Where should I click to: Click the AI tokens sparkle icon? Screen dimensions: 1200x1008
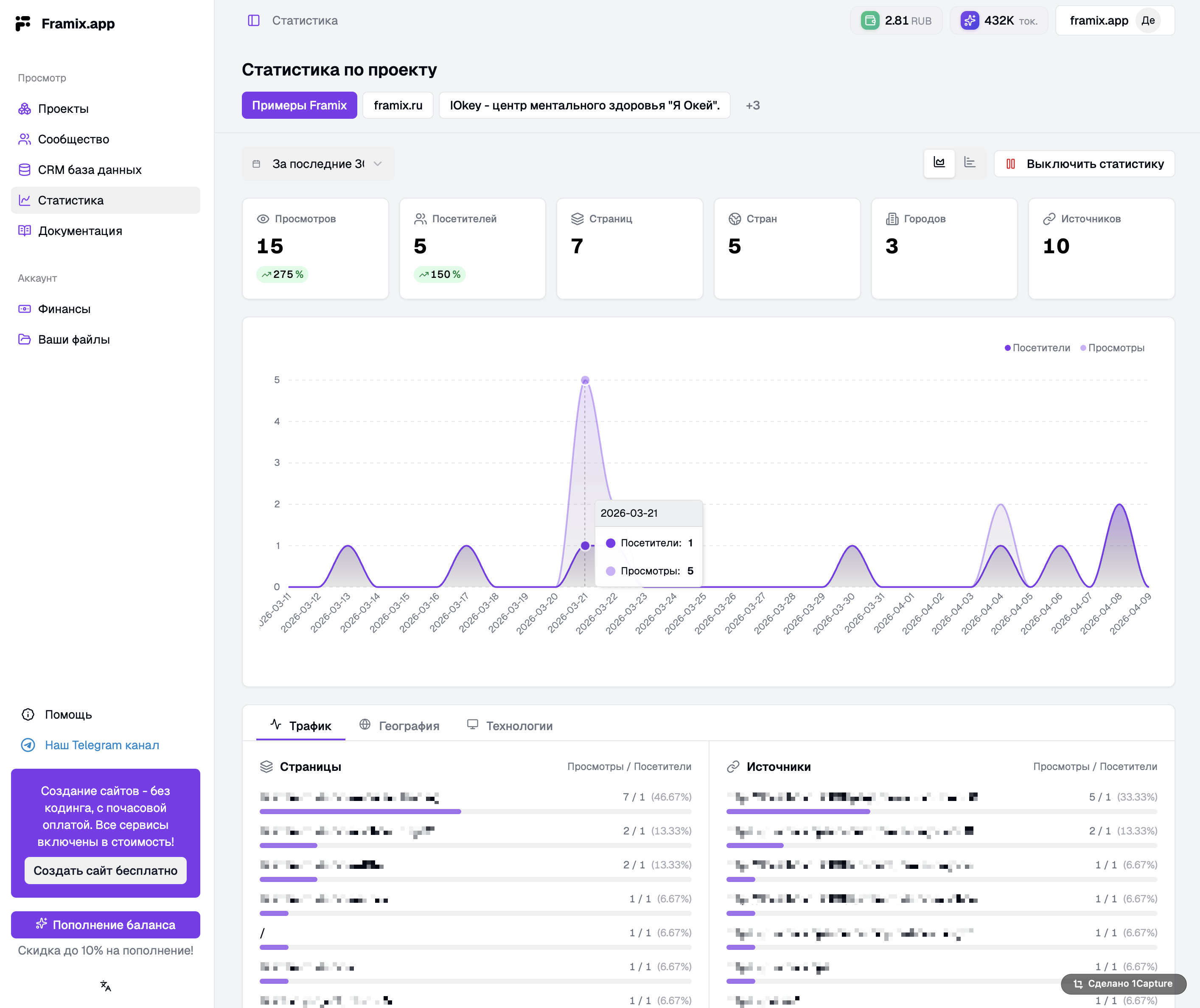pyautogui.click(x=969, y=20)
